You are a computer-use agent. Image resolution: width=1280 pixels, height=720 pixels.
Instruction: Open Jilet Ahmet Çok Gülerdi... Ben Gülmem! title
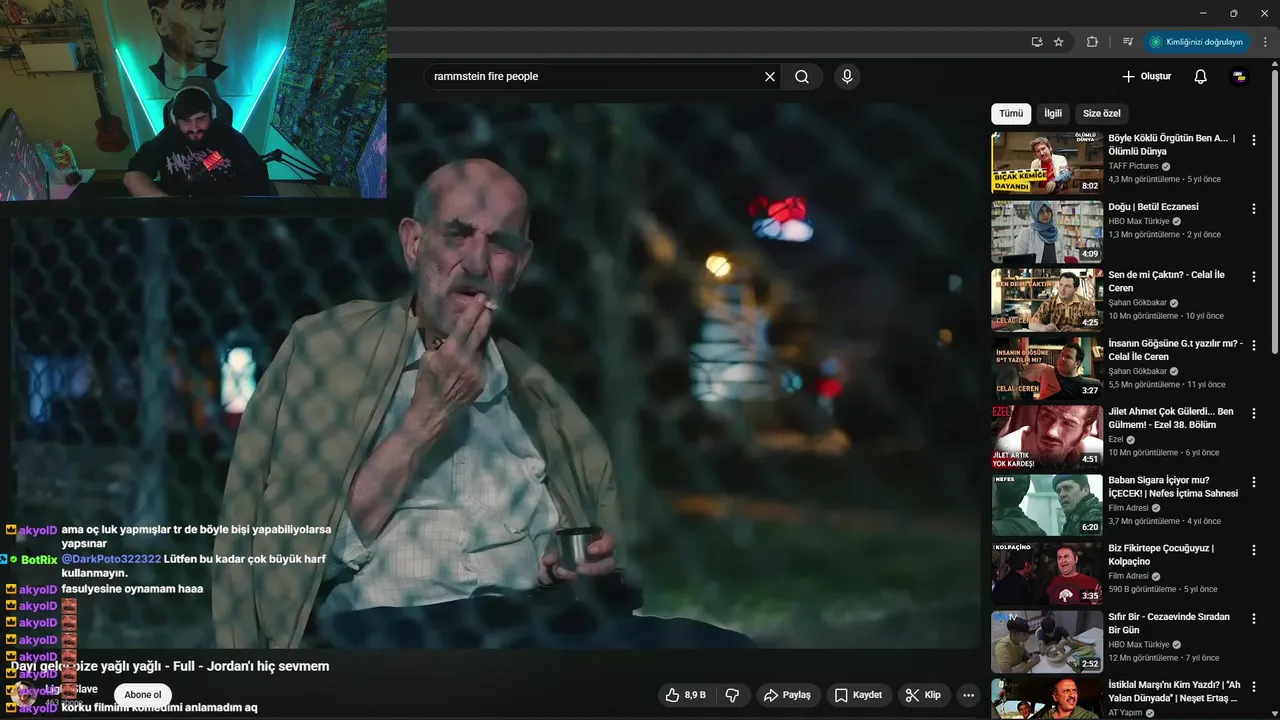tap(1171, 418)
